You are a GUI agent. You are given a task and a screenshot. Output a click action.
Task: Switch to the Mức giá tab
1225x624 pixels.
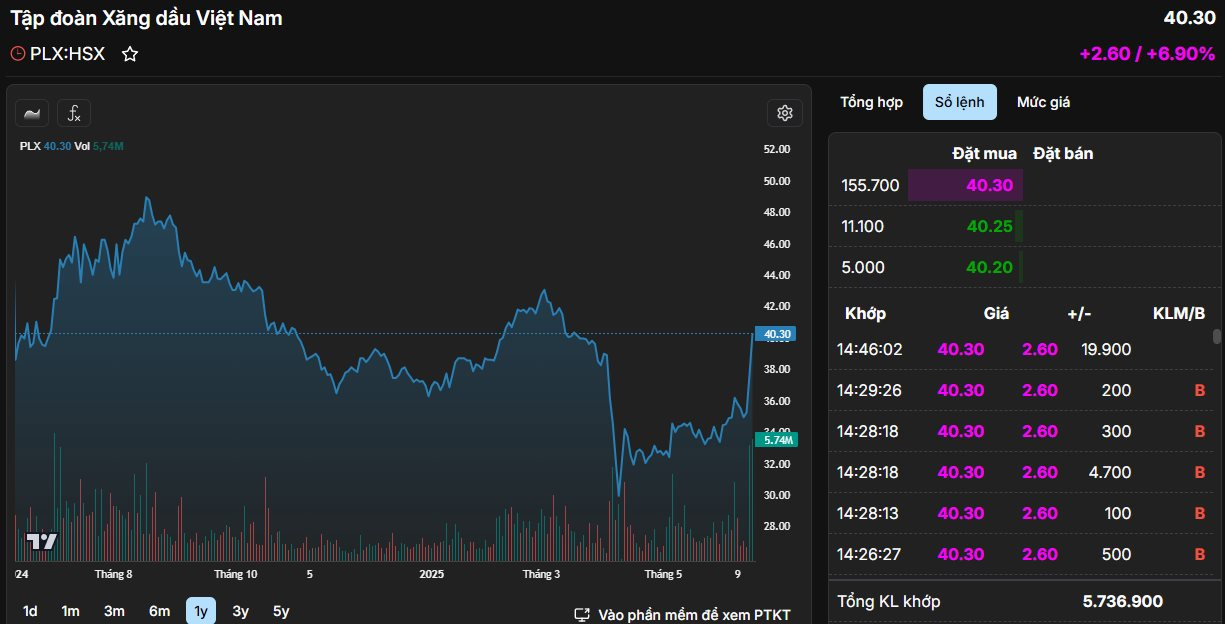point(1043,102)
